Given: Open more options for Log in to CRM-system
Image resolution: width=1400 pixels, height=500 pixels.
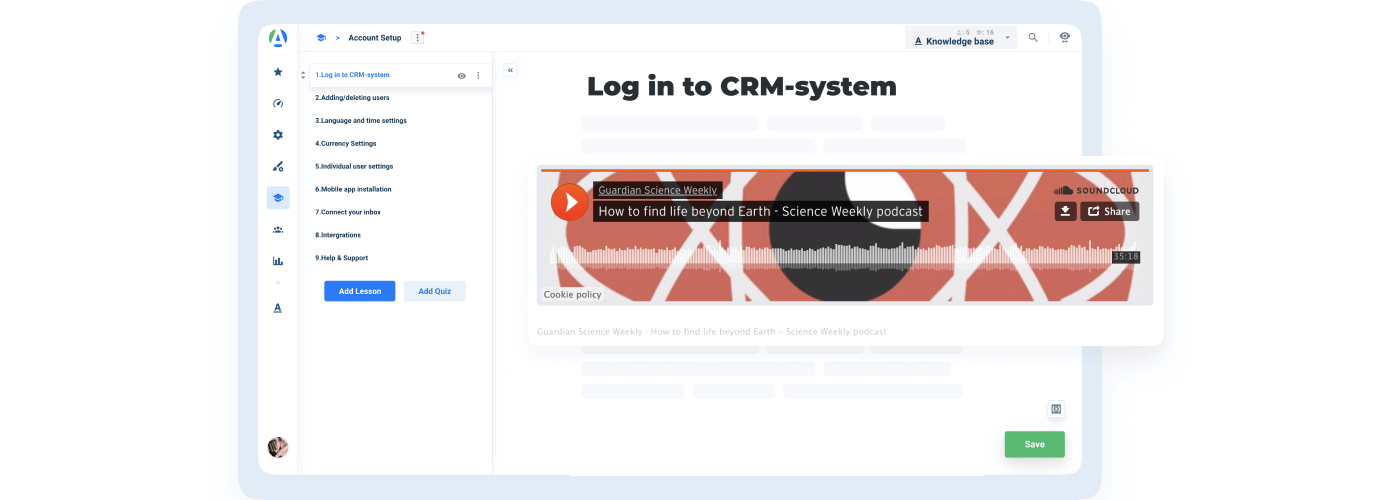Looking at the screenshot, I should [x=478, y=76].
